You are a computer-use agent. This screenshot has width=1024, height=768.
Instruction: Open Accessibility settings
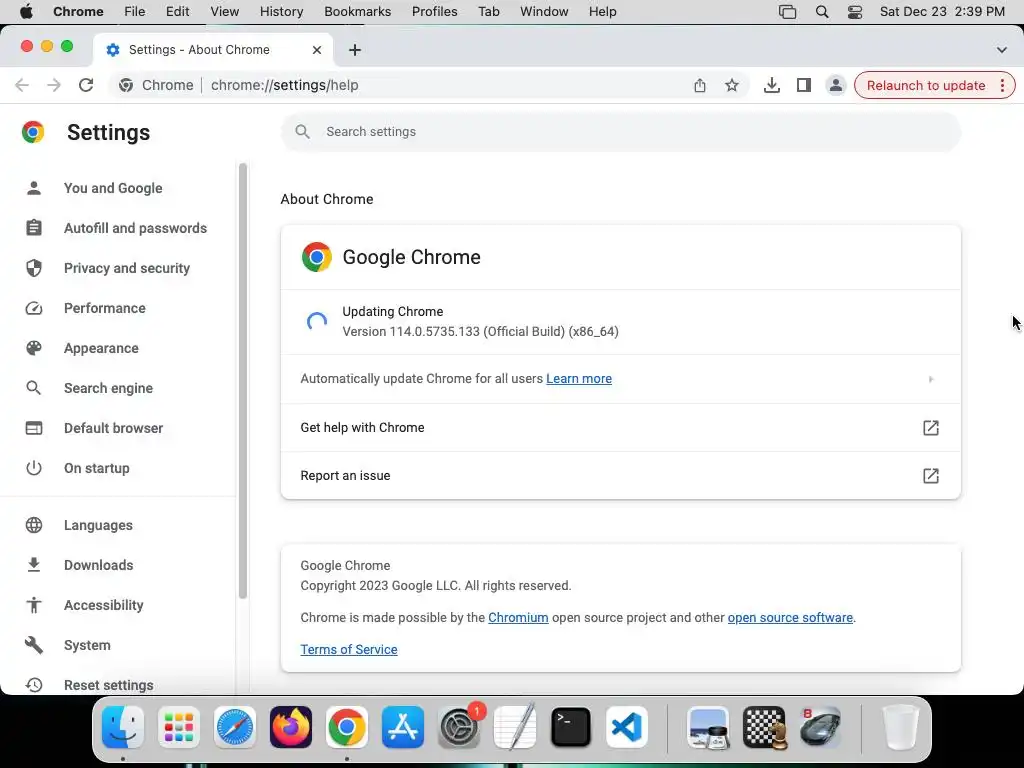pos(103,605)
